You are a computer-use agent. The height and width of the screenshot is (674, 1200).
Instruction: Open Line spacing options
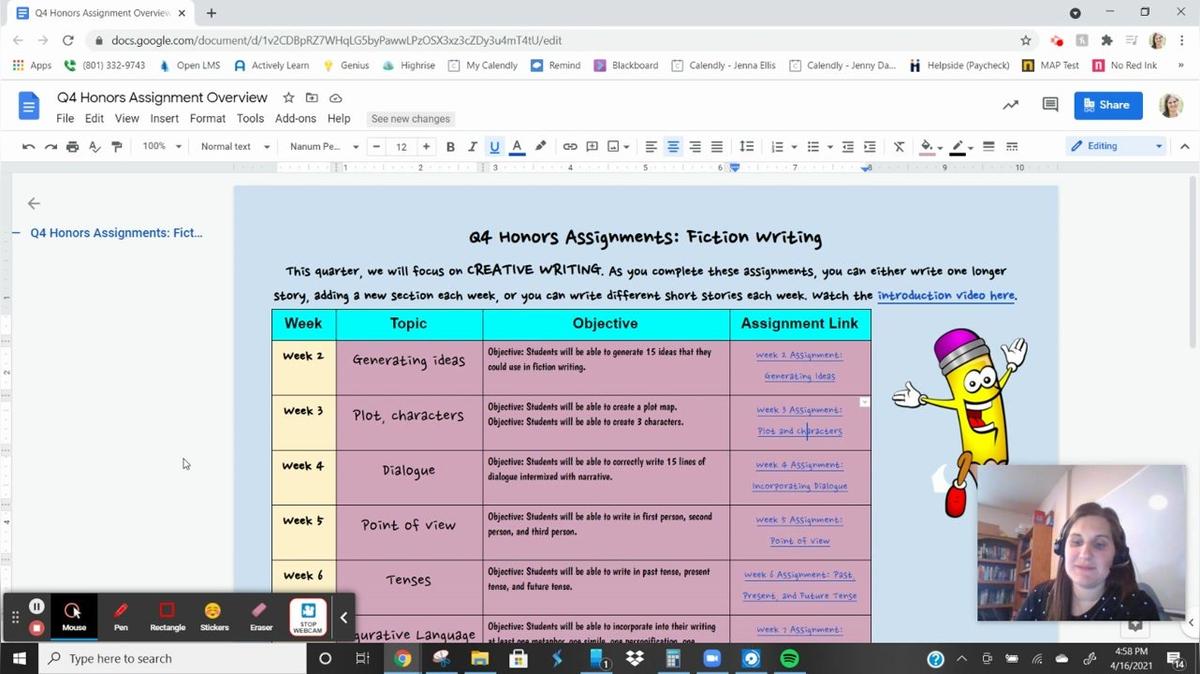point(746,146)
